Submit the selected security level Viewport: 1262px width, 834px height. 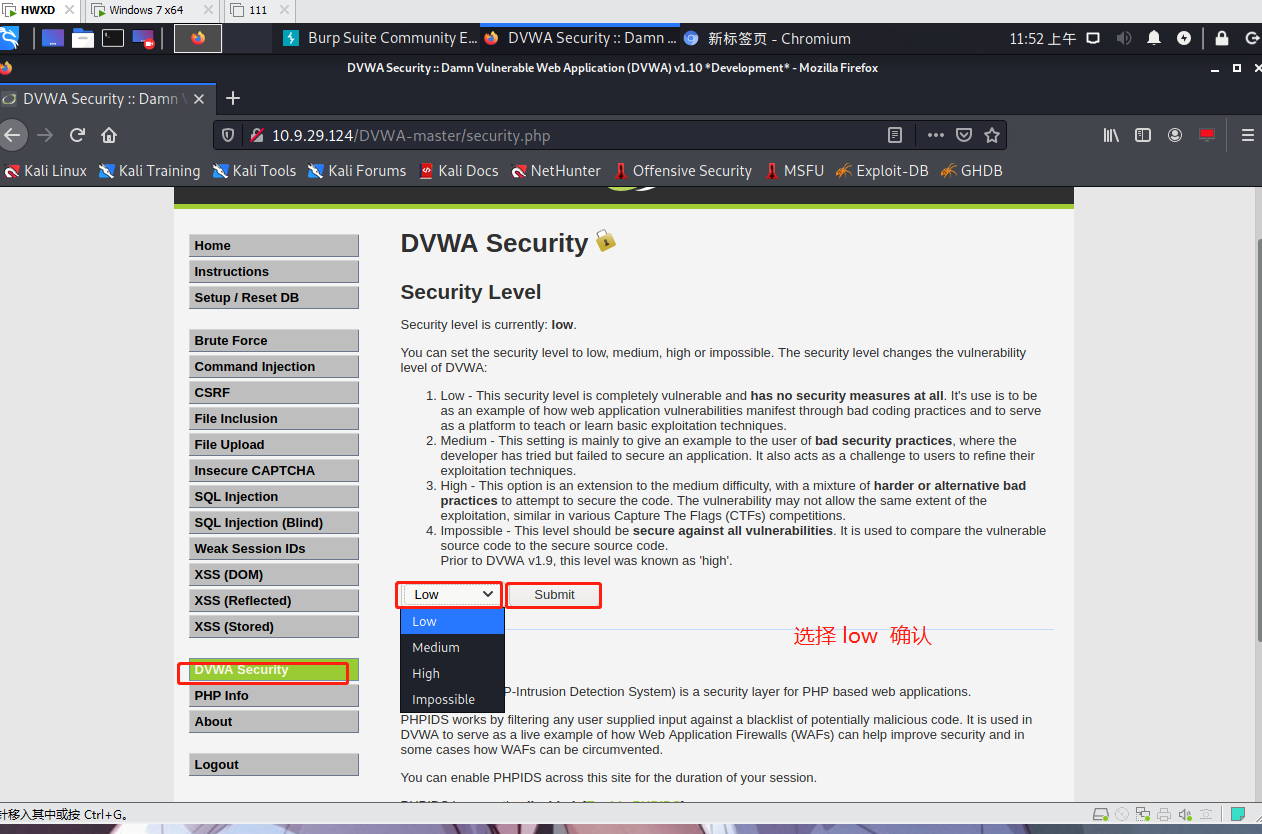click(x=554, y=595)
